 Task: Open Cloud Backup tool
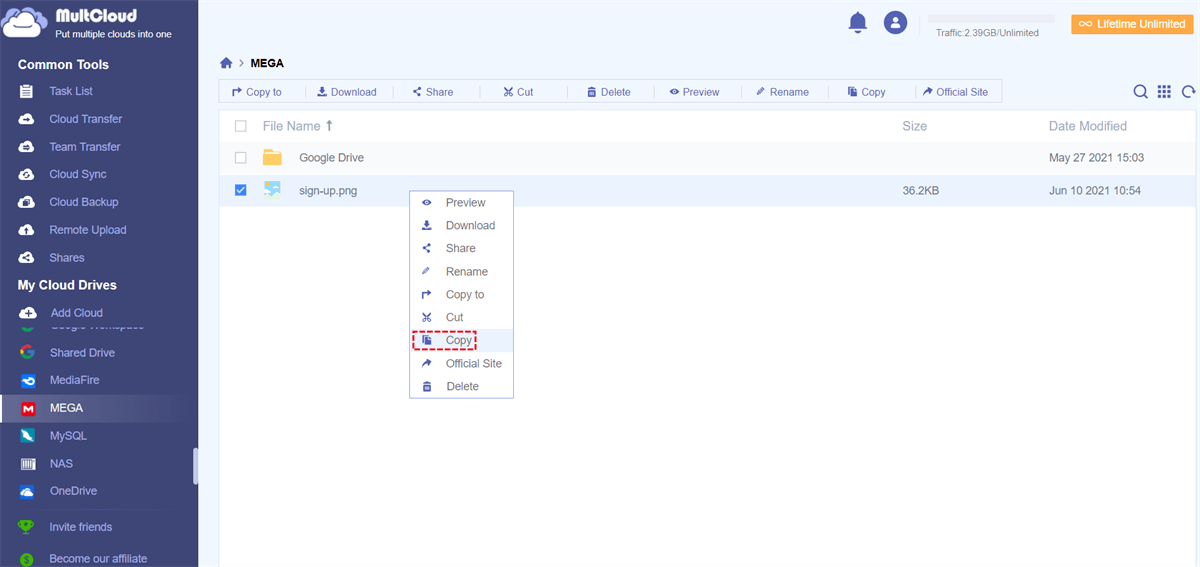click(83, 202)
